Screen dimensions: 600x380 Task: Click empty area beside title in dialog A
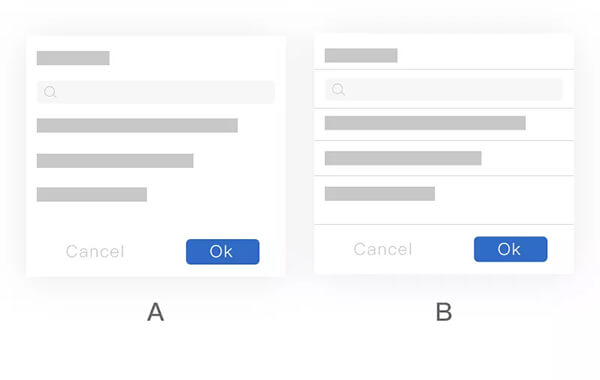(195, 58)
